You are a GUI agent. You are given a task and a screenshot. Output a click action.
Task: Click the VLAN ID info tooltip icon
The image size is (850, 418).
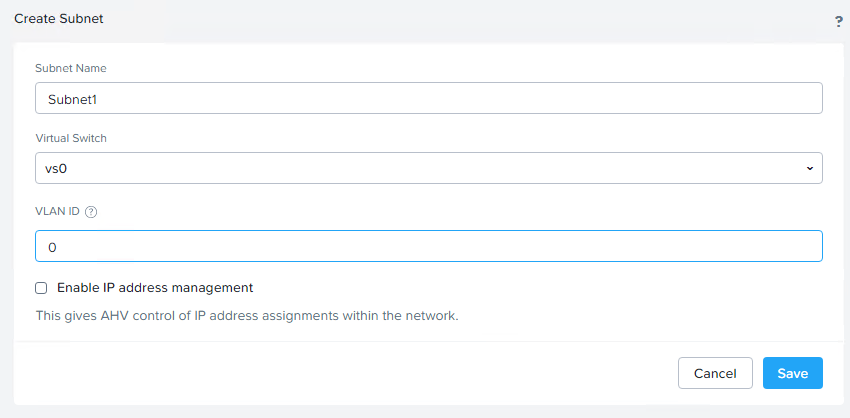[x=91, y=212]
